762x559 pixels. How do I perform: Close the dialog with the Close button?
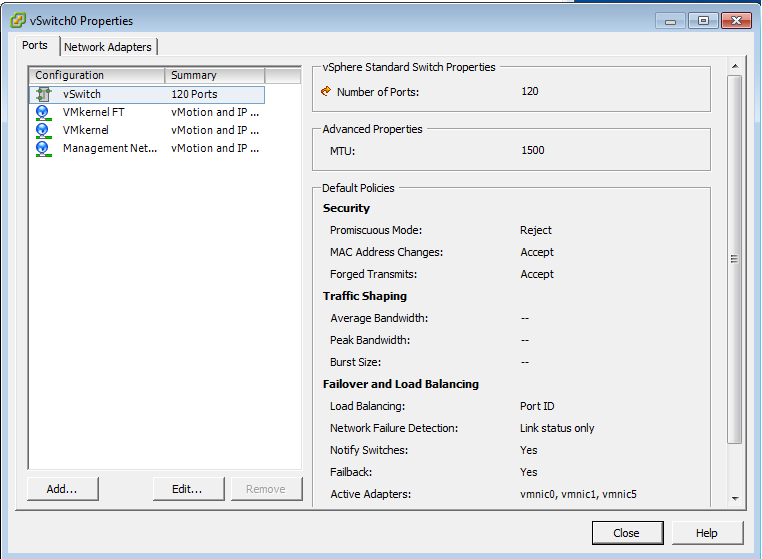(x=627, y=533)
